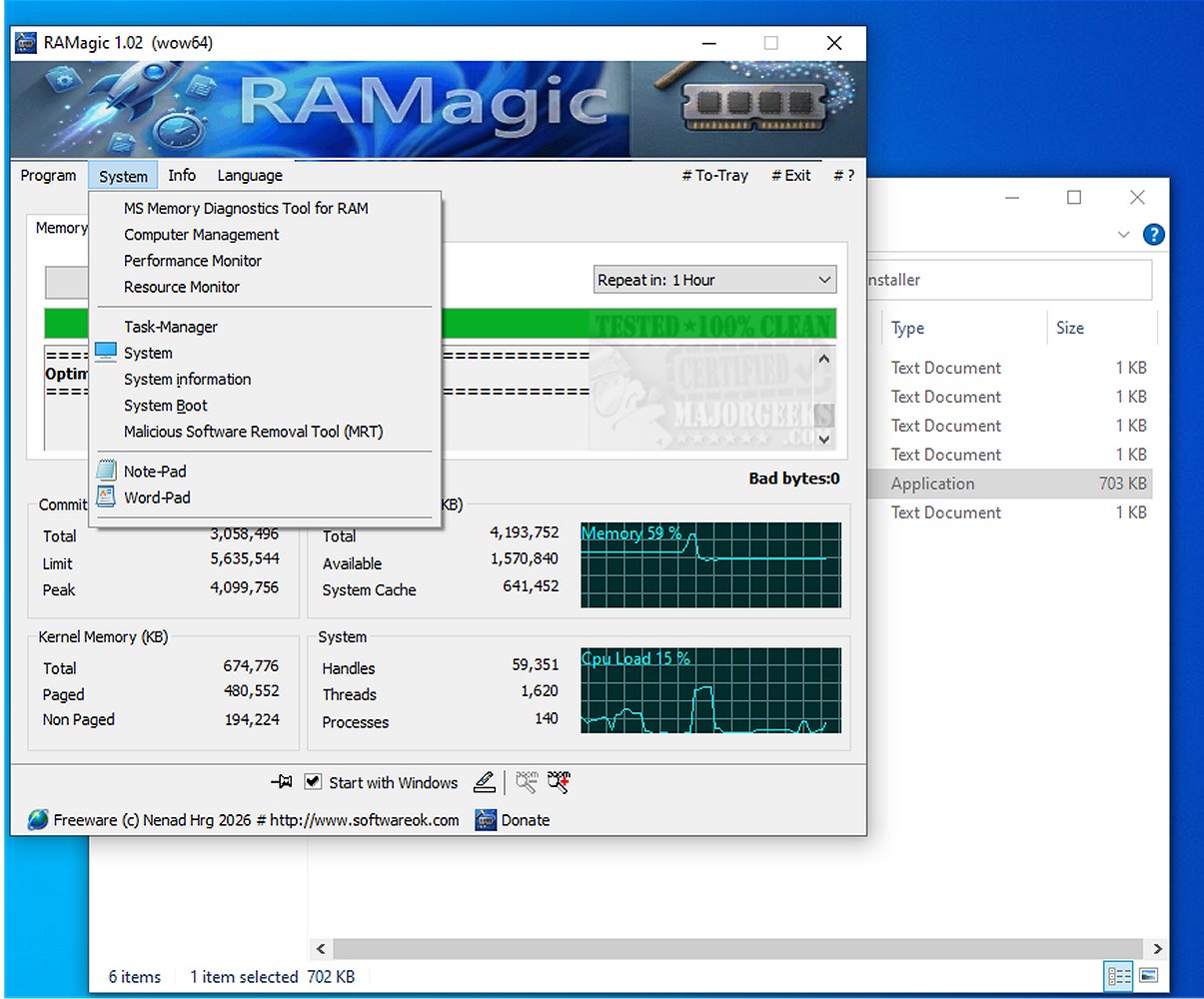
Task: Click the grey zoom magnifier icon
Action: (x=527, y=782)
